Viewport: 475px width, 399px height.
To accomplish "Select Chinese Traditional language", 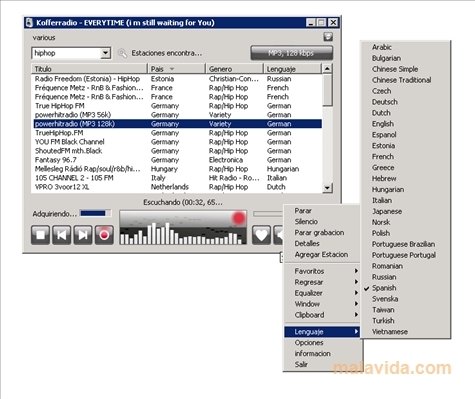I will 406,80.
